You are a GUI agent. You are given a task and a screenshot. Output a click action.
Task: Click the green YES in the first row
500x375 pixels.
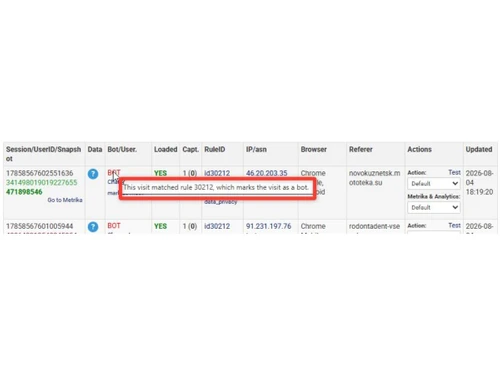160,173
